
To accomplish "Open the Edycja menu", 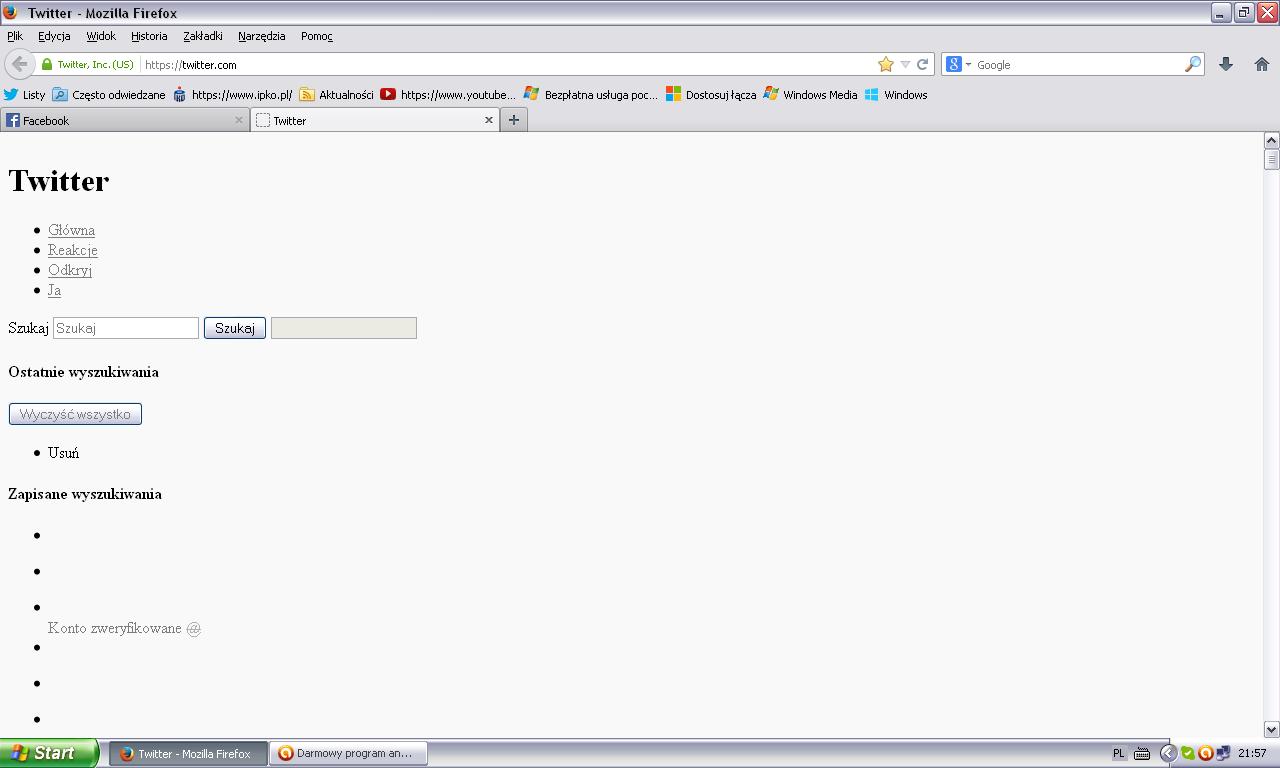I will (54, 36).
